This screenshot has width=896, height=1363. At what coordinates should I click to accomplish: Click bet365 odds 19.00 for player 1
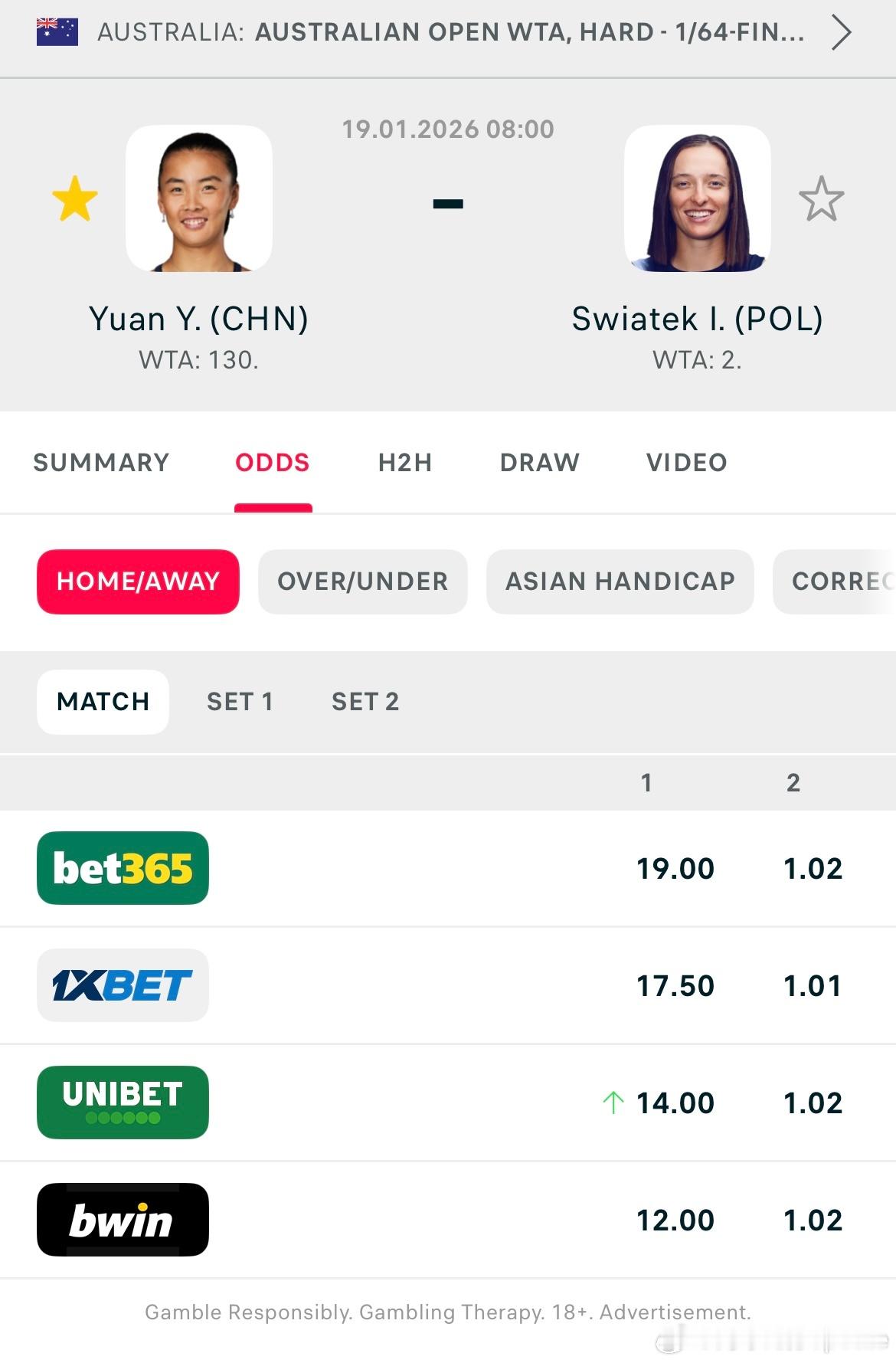click(675, 869)
